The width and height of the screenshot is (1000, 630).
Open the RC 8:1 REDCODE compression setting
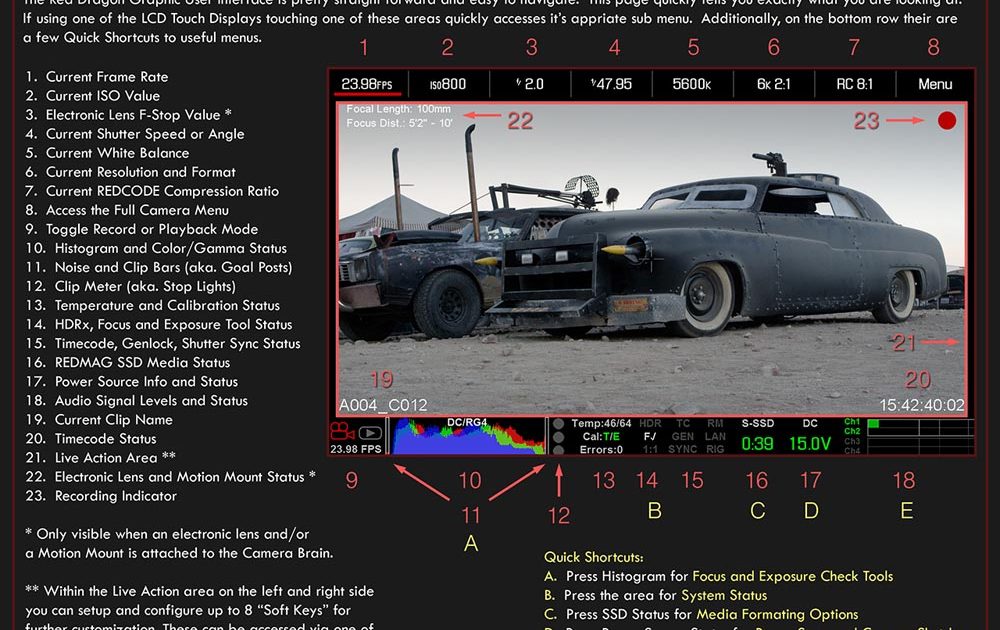point(855,84)
